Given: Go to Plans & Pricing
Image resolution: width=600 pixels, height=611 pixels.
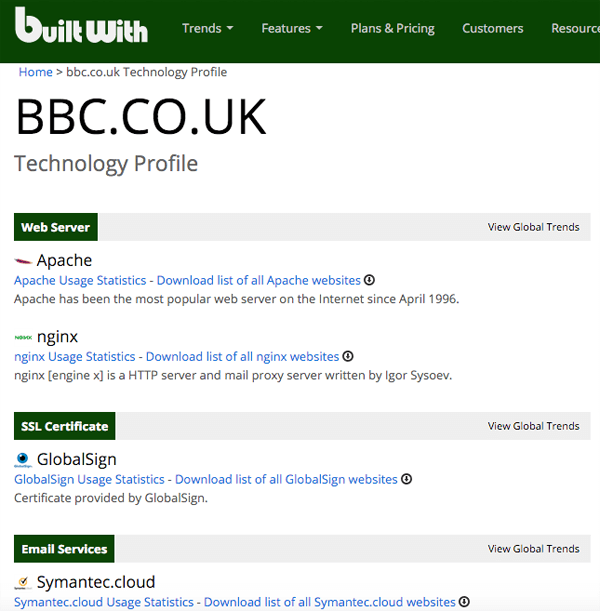Looking at the screenshot, I should tap(392, 28).
